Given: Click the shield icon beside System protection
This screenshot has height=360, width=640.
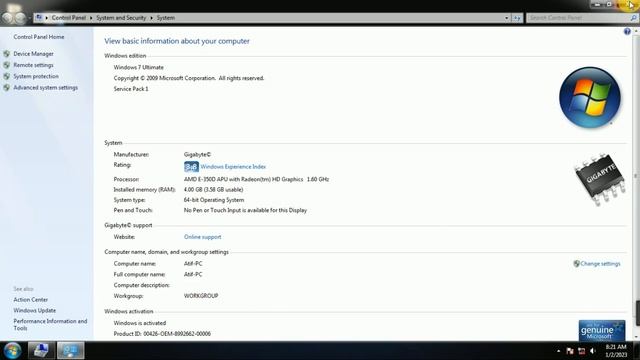Looking at the screenshot, I should click(x=7, y=76).
